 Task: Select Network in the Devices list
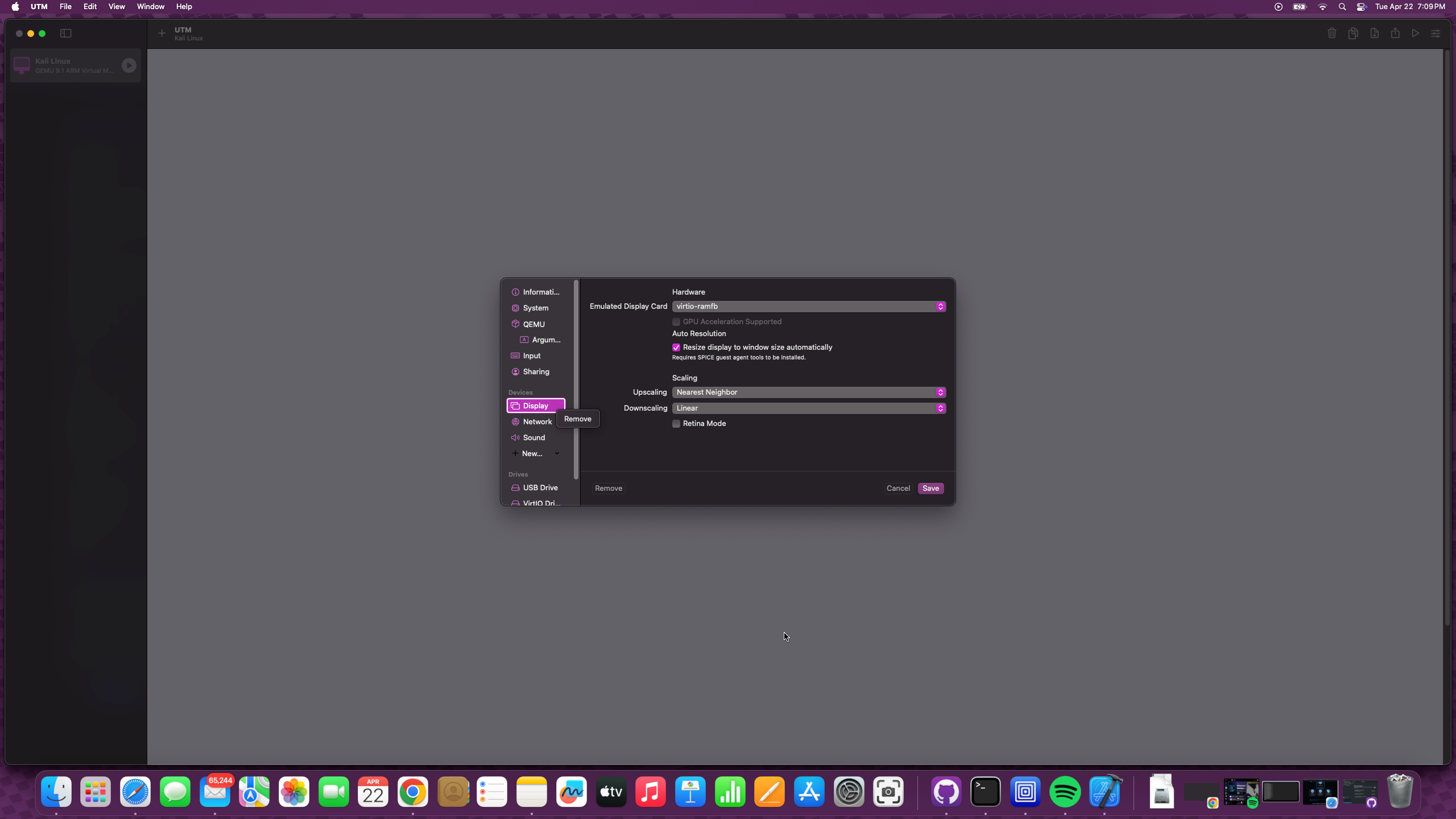click(537, 422)
